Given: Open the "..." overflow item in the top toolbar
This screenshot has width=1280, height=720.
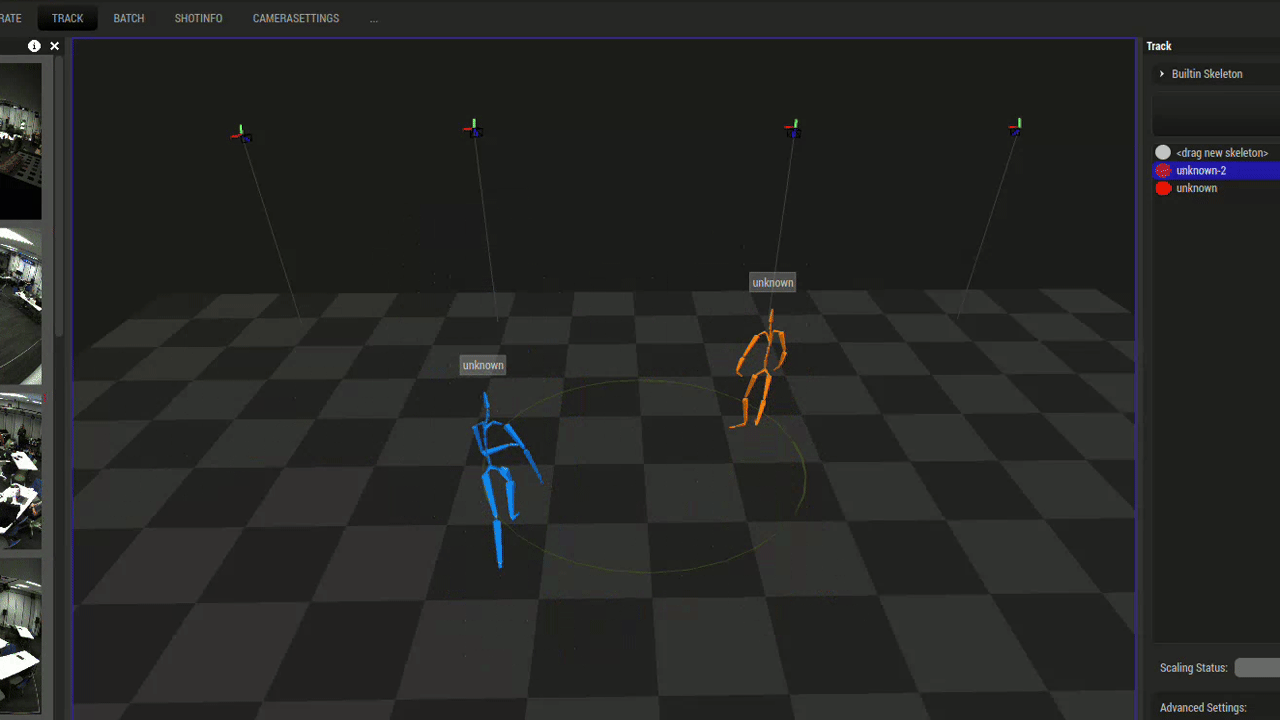Looking at the screenshot, I should pos(373,18).
